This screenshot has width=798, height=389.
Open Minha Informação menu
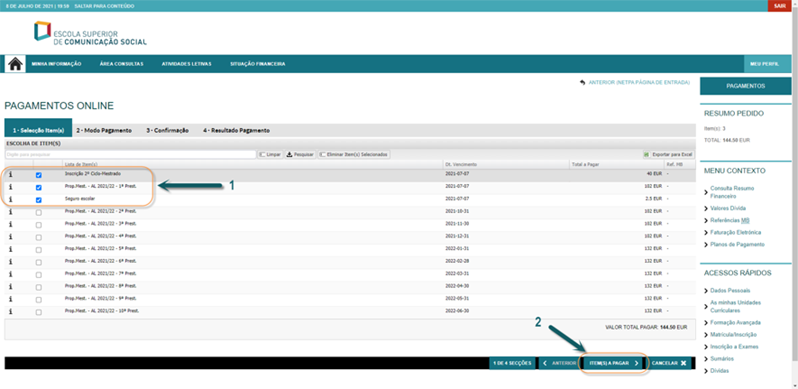tap(56, 64)
